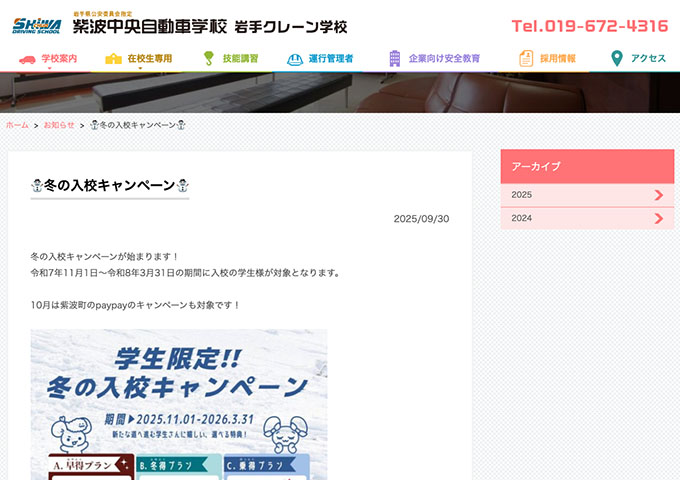Click the yellow building icon for 在校生専用
The image size is (680, 480).
(x=114, y=59)
